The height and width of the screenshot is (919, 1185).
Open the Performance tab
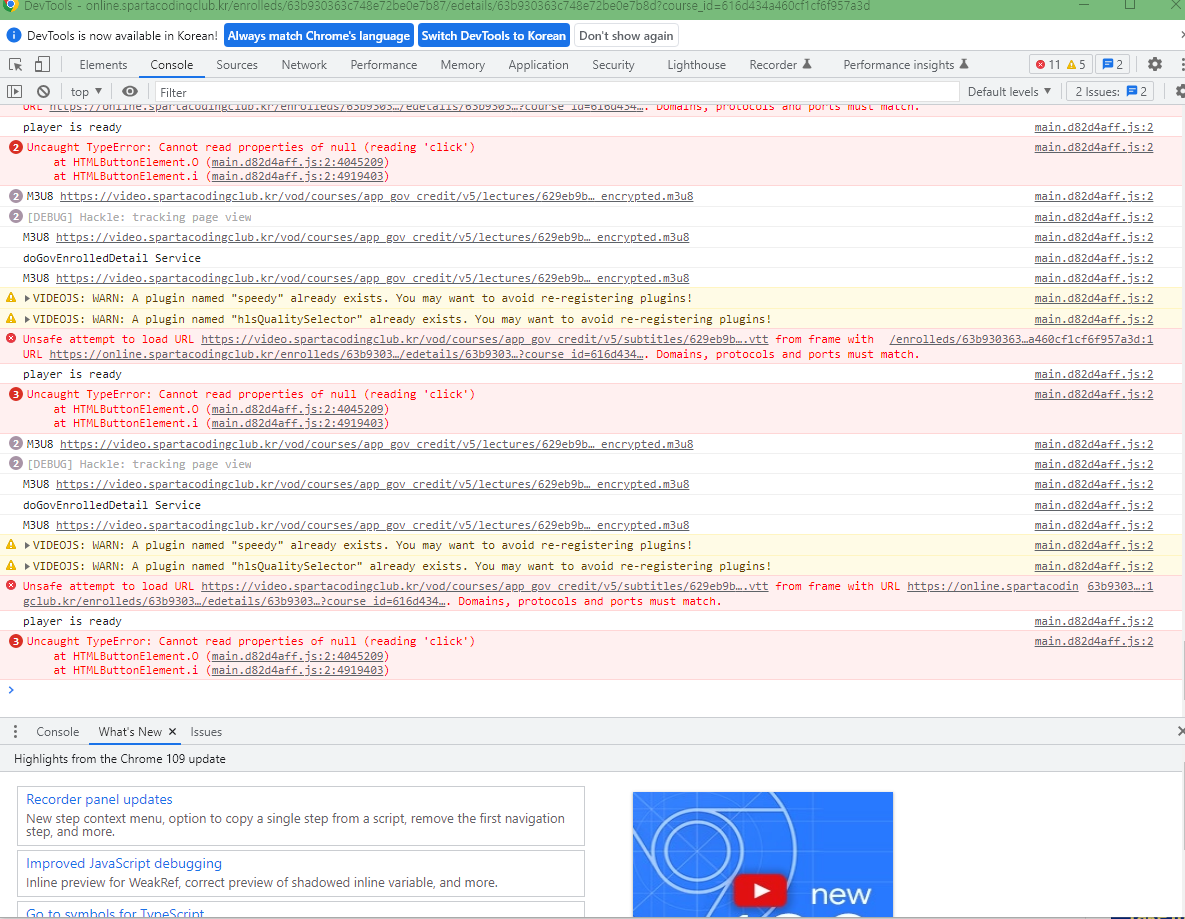(x=383, y=64)
